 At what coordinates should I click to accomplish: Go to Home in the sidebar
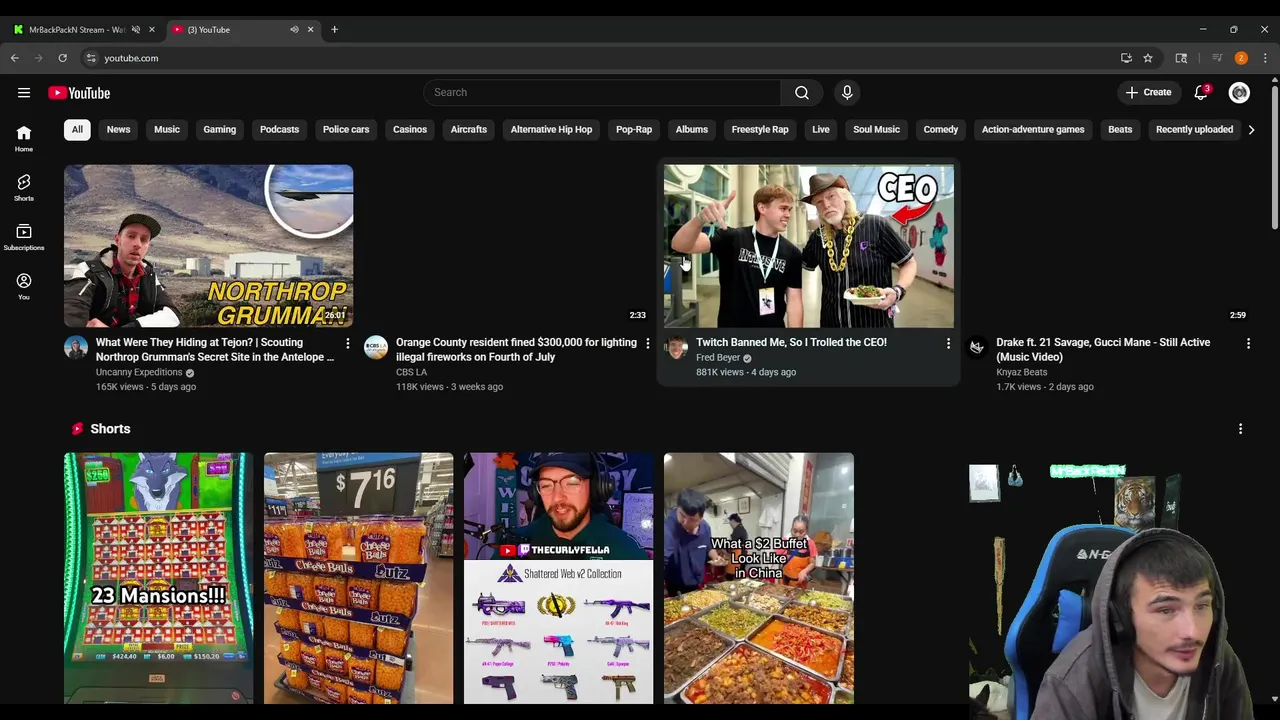24,138
